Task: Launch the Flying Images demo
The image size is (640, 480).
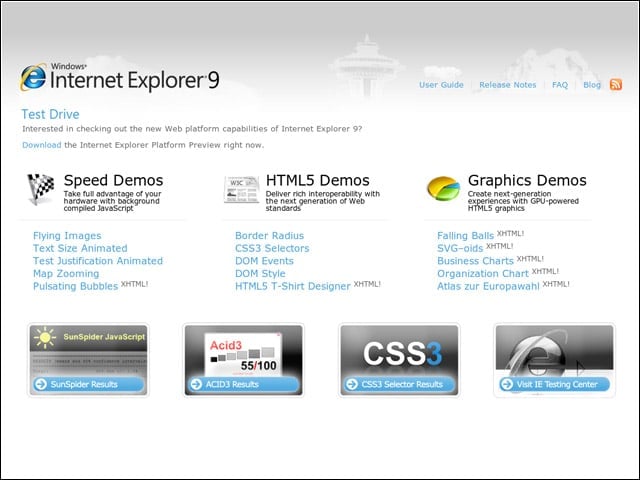Action: click(67, 236)
